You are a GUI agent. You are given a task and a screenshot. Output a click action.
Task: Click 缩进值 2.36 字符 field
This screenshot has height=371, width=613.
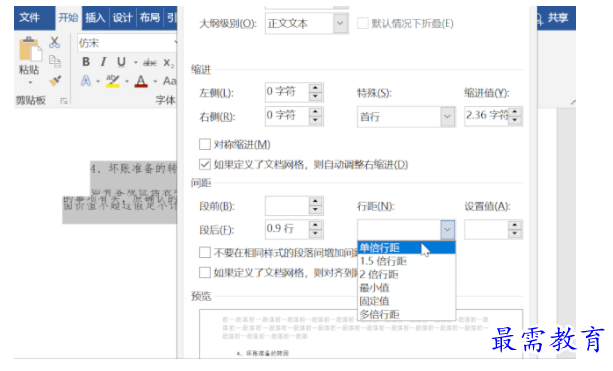coord(487,116)
